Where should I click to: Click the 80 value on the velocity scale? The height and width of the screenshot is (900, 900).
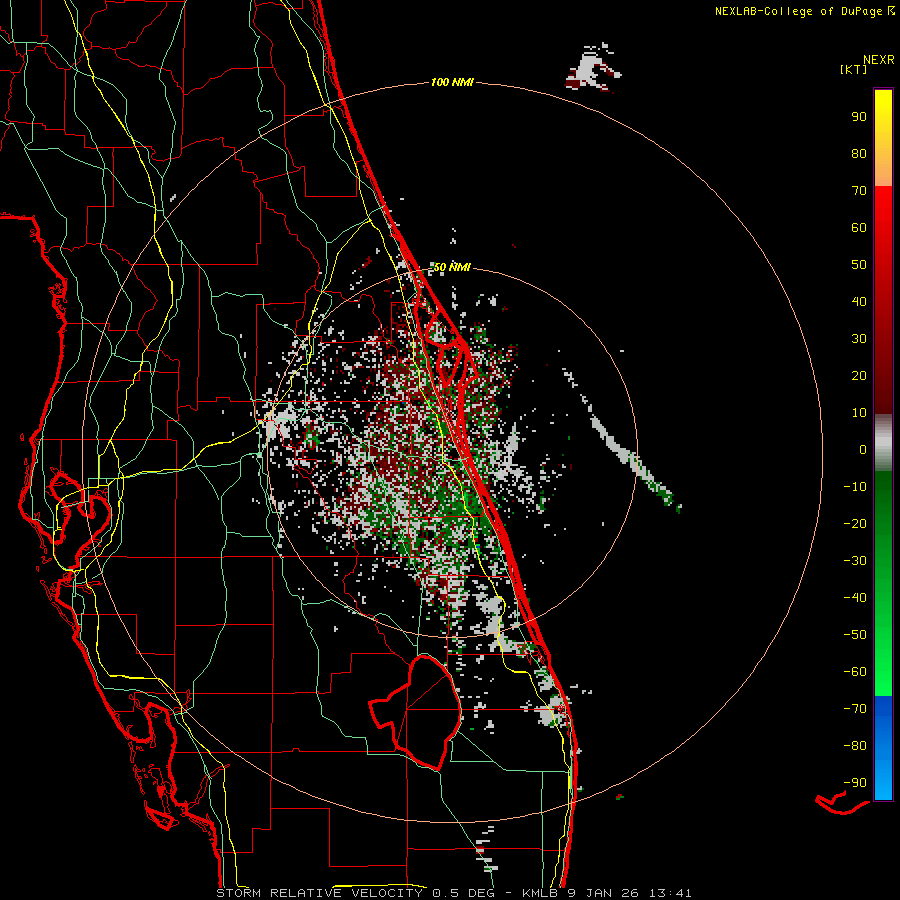pos(859,153)
